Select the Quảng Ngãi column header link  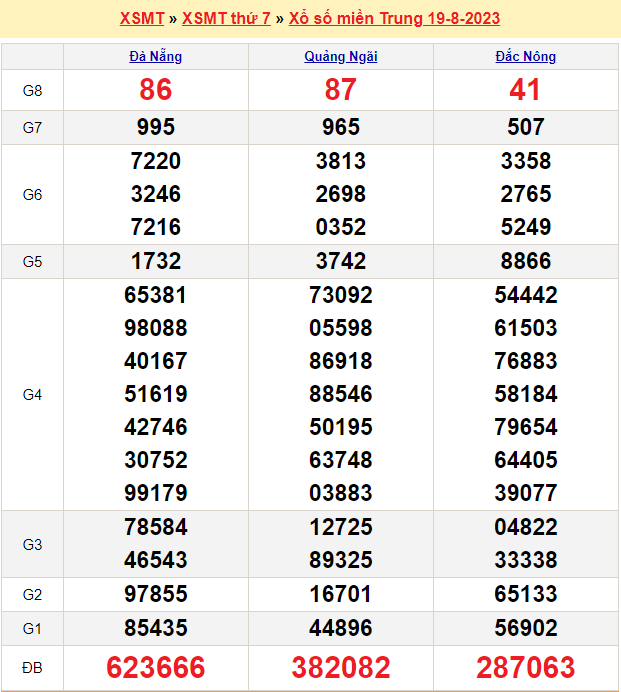click(340, 57)
